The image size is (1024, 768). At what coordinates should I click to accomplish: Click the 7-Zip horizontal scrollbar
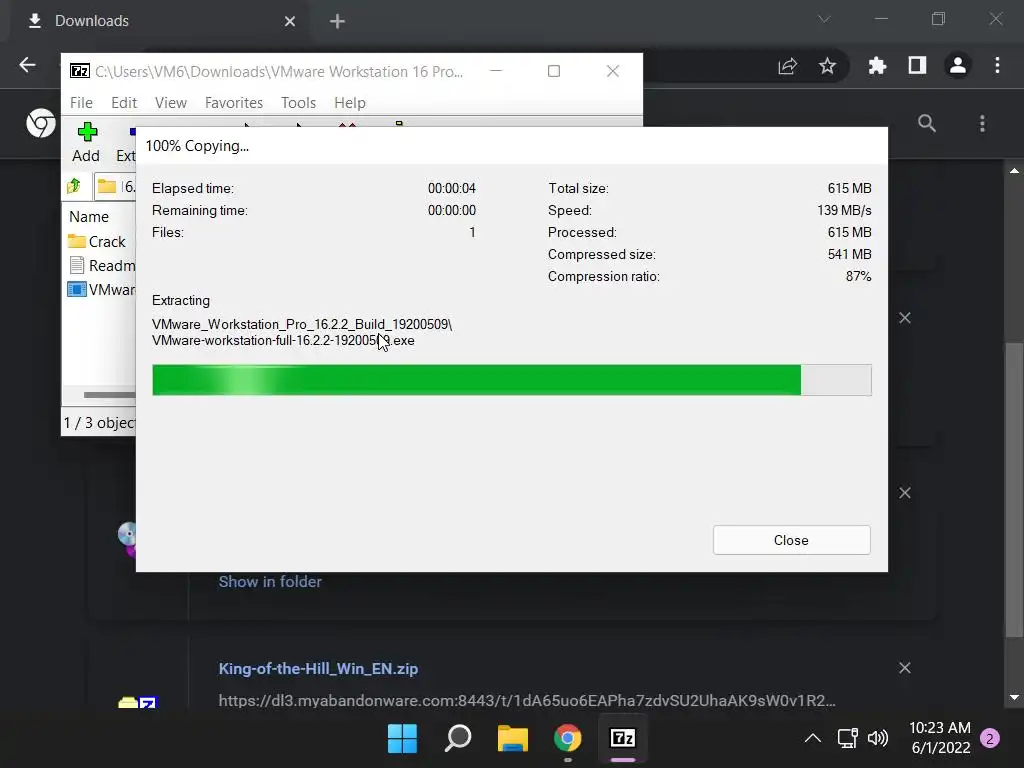tap(108, 394)
